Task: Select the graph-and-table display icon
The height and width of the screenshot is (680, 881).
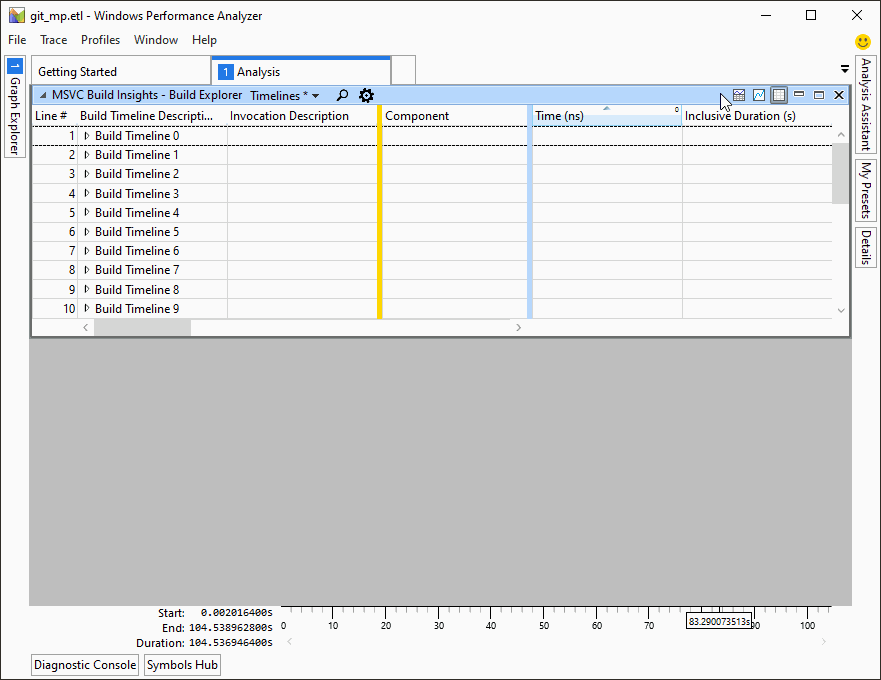Action: (738, 94)
